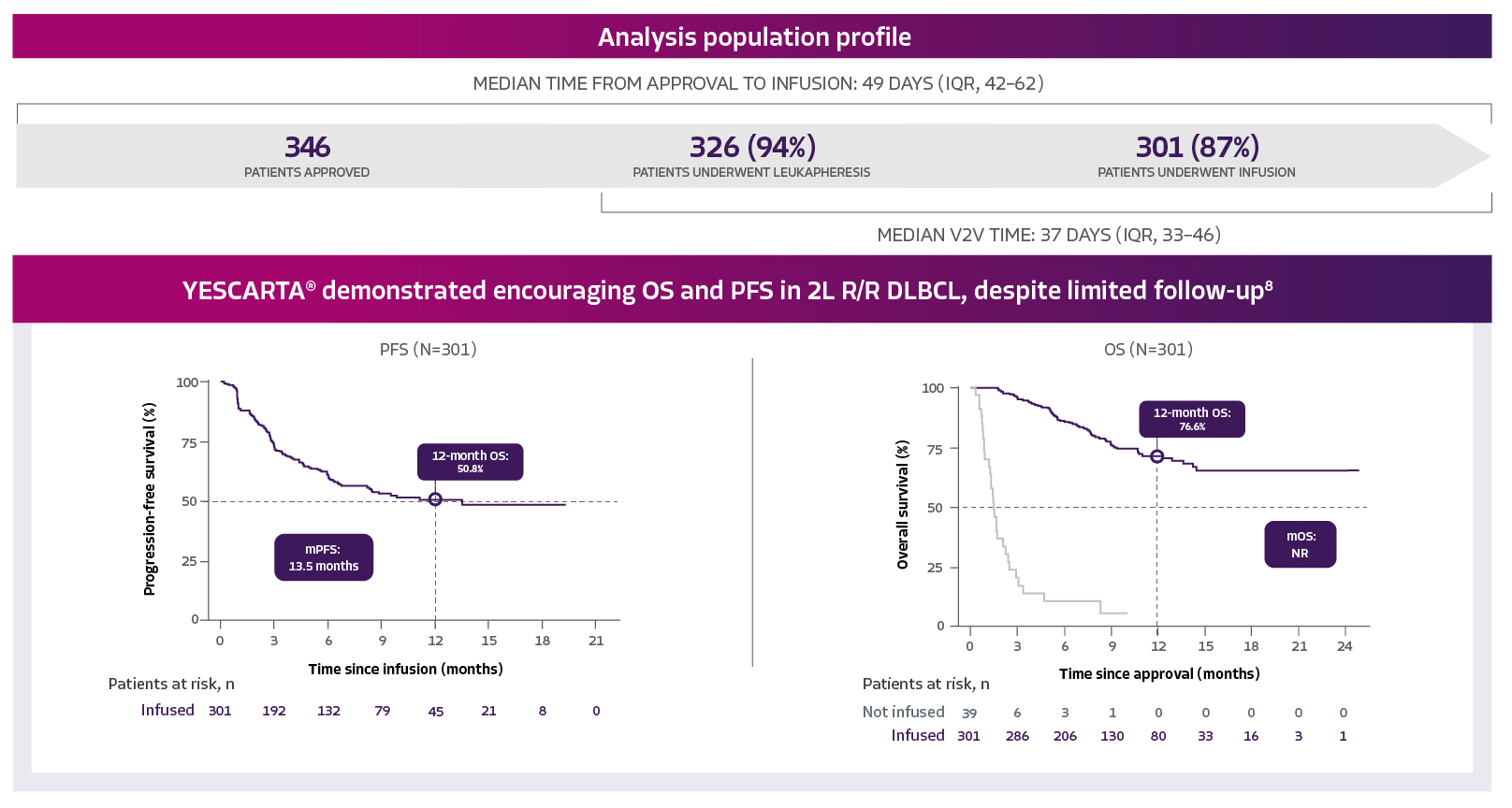
Task: Select at-risk value "286"
Action: [1017, 736]
